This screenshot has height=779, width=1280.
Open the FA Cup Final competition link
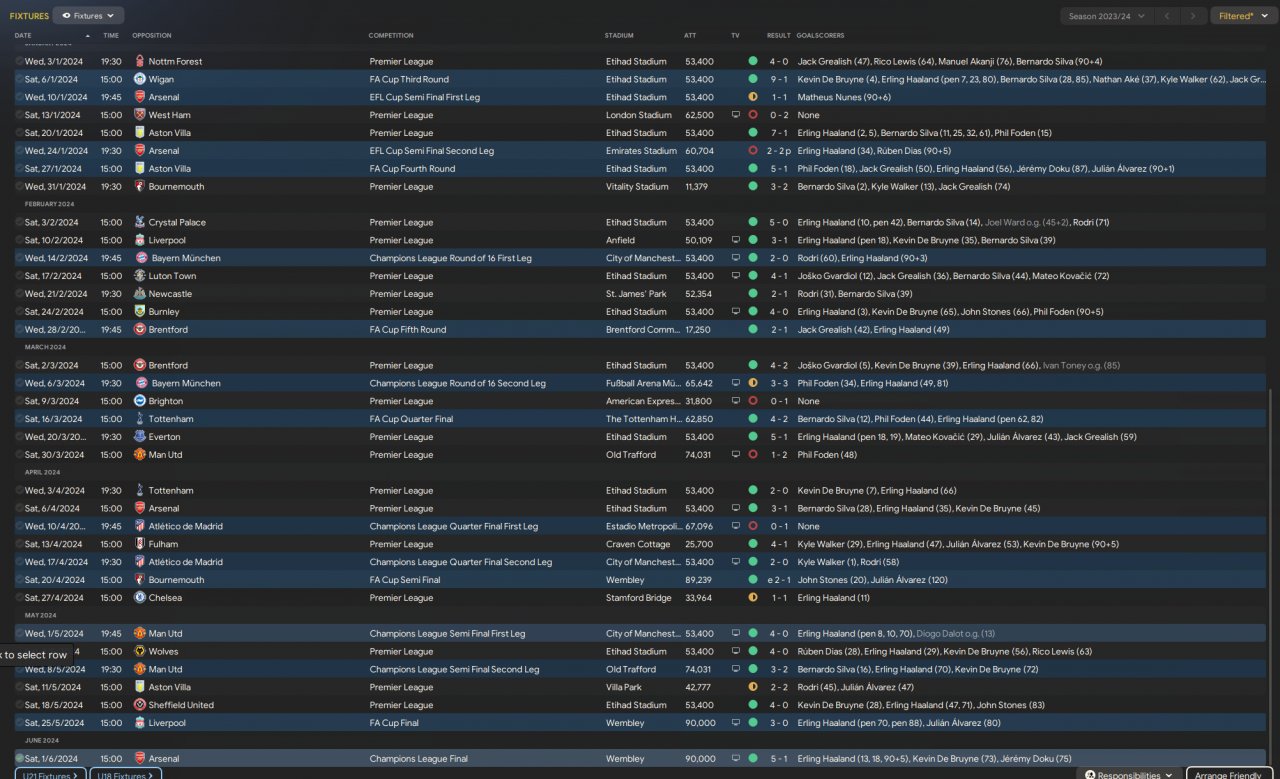(396, 723)
